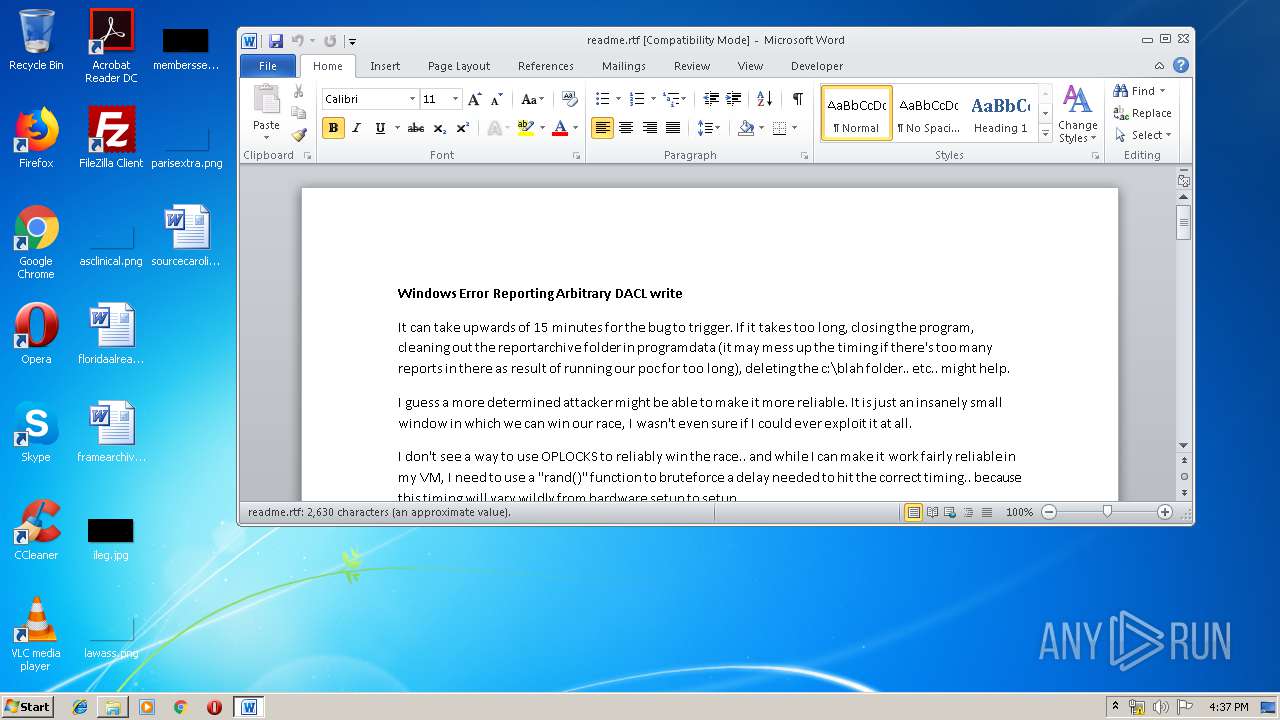1280x720 pixels.
Task: Open Font dialog launcher
Action: 577,157
